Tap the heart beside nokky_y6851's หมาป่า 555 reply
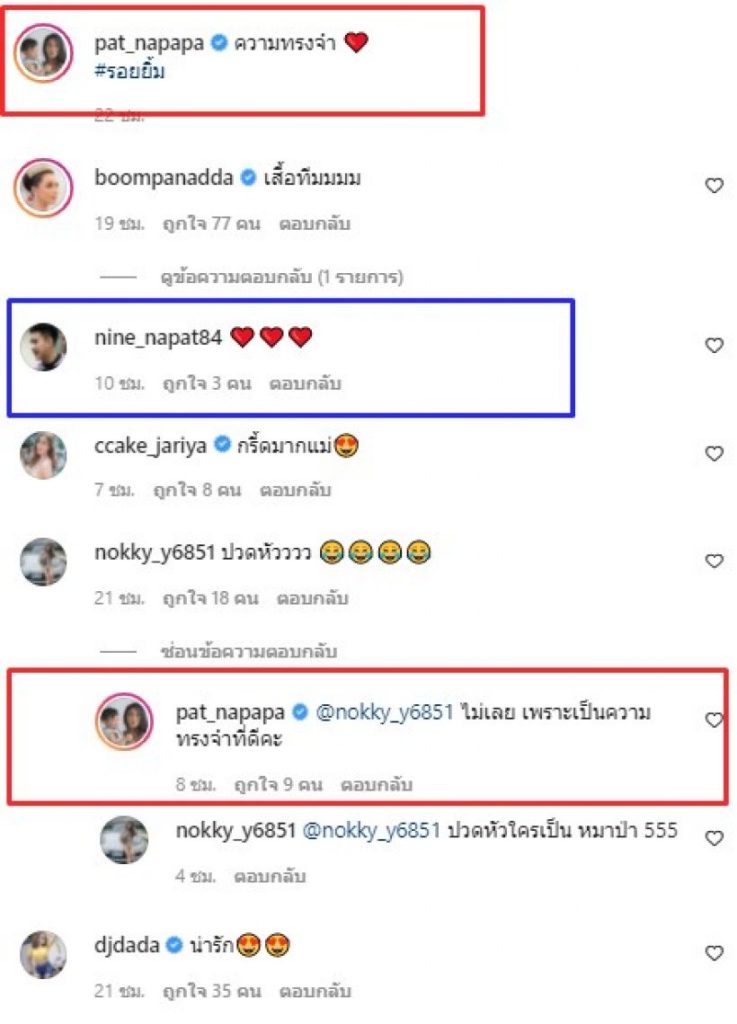This screenshot has height=1024, width=737. (x=714, y=838)
